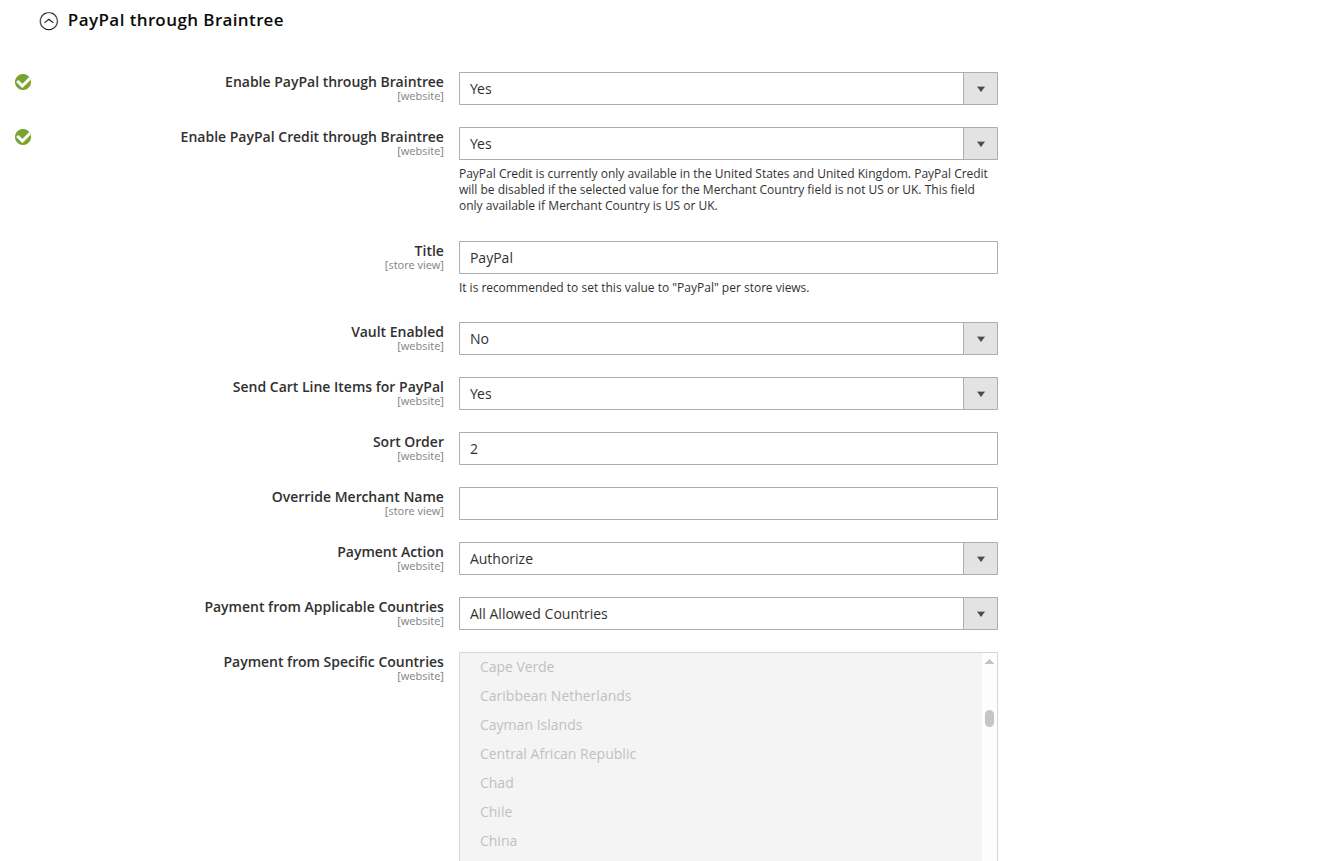Open Payment from Applicable Countries dropdown
The height and width of the screenshot is (861, 1332).
click(727, 614)
